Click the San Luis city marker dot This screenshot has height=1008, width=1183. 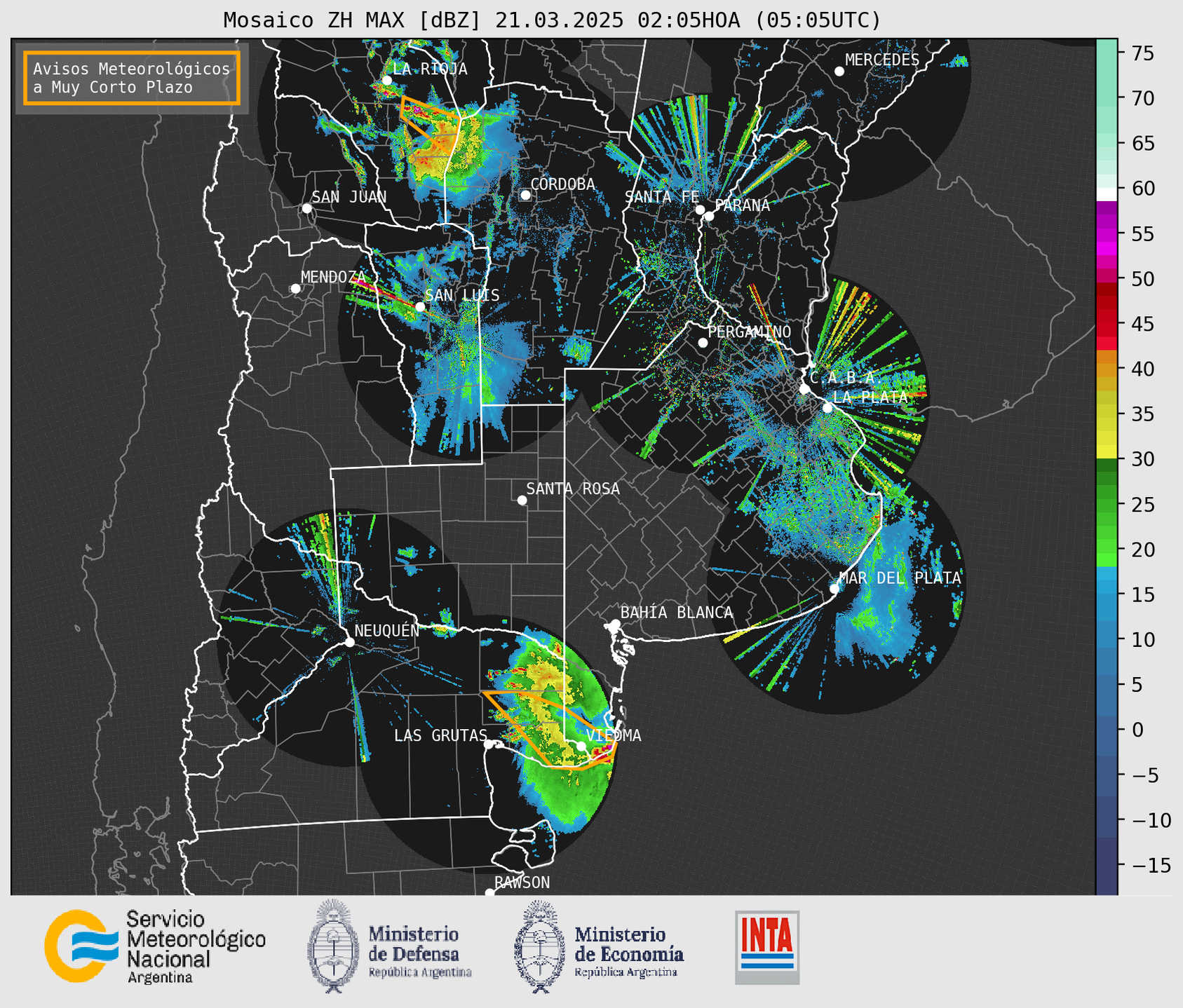click(420, 307)
